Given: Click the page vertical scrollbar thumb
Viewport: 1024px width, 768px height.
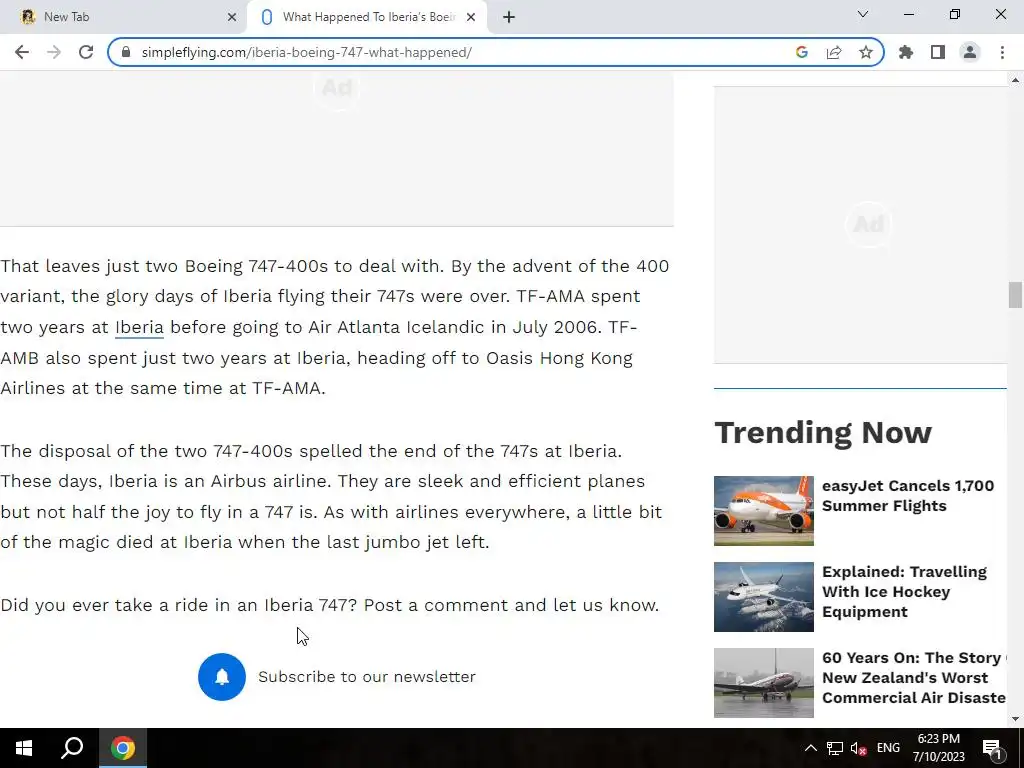Looking at the screenshot, I should click(x=1015, y=295).
